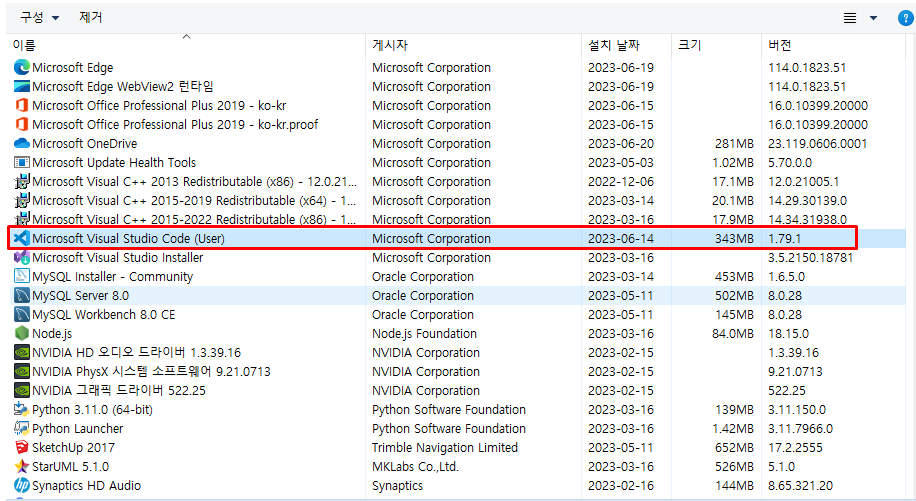
Task: Click the NVIDIA HD audio driver icon
Action: [x=22, y=353]
